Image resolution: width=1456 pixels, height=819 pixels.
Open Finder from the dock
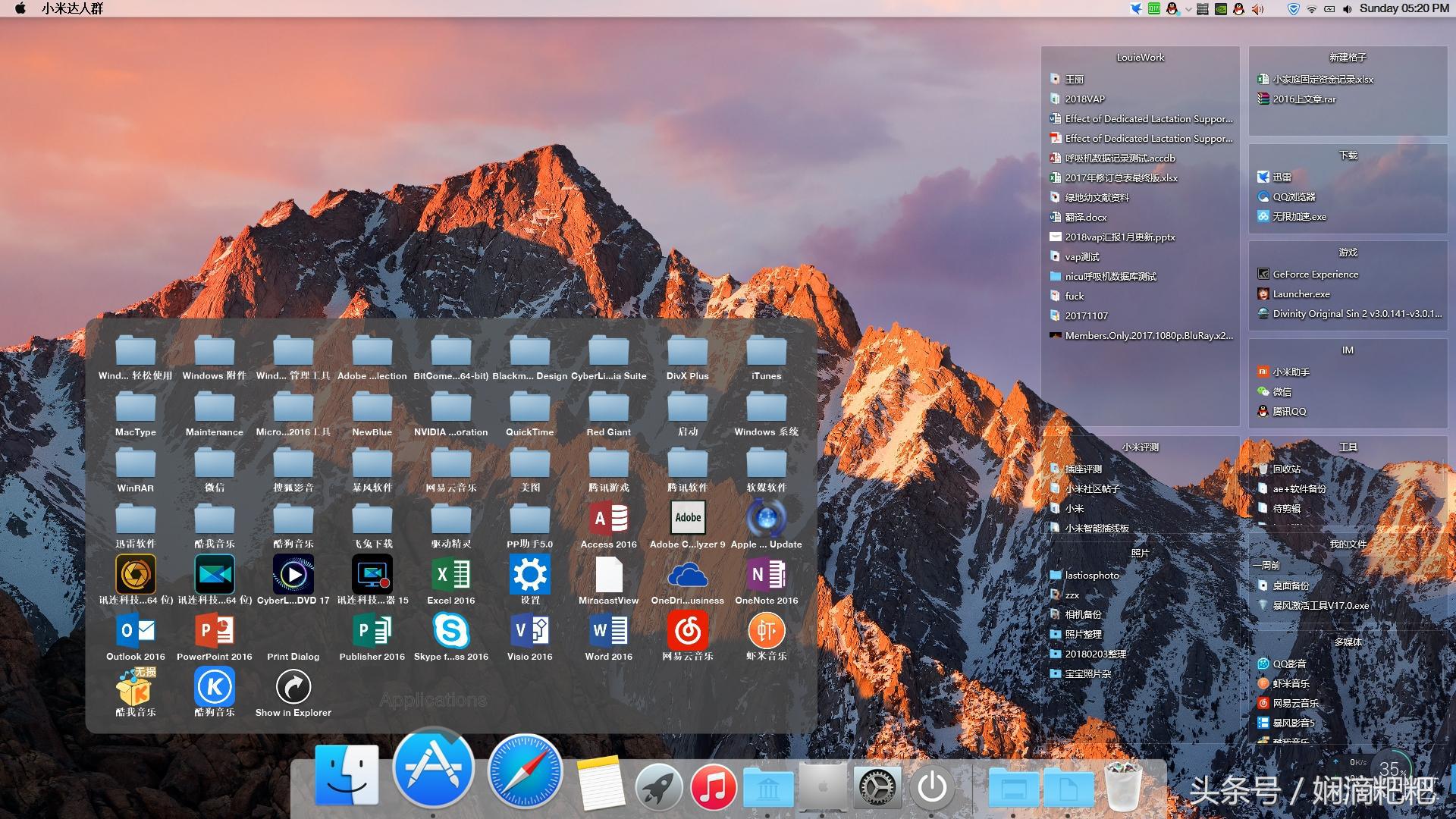coord(347,775)
